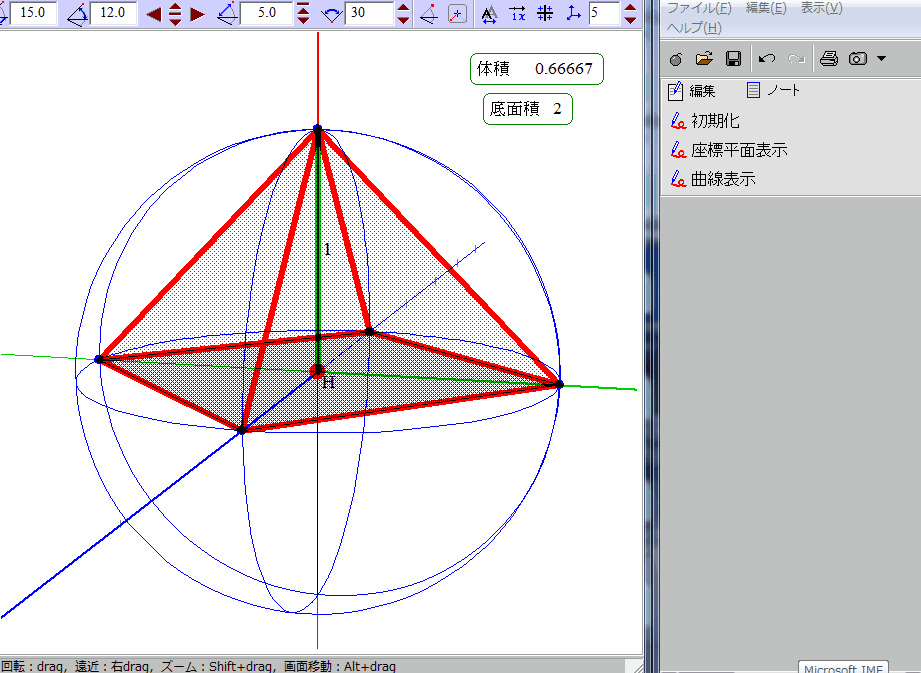Image resolution: width=921 pixels, height=673 pixels.
Task: Switch to the ノート tab
Action: [x=773, y=91]
